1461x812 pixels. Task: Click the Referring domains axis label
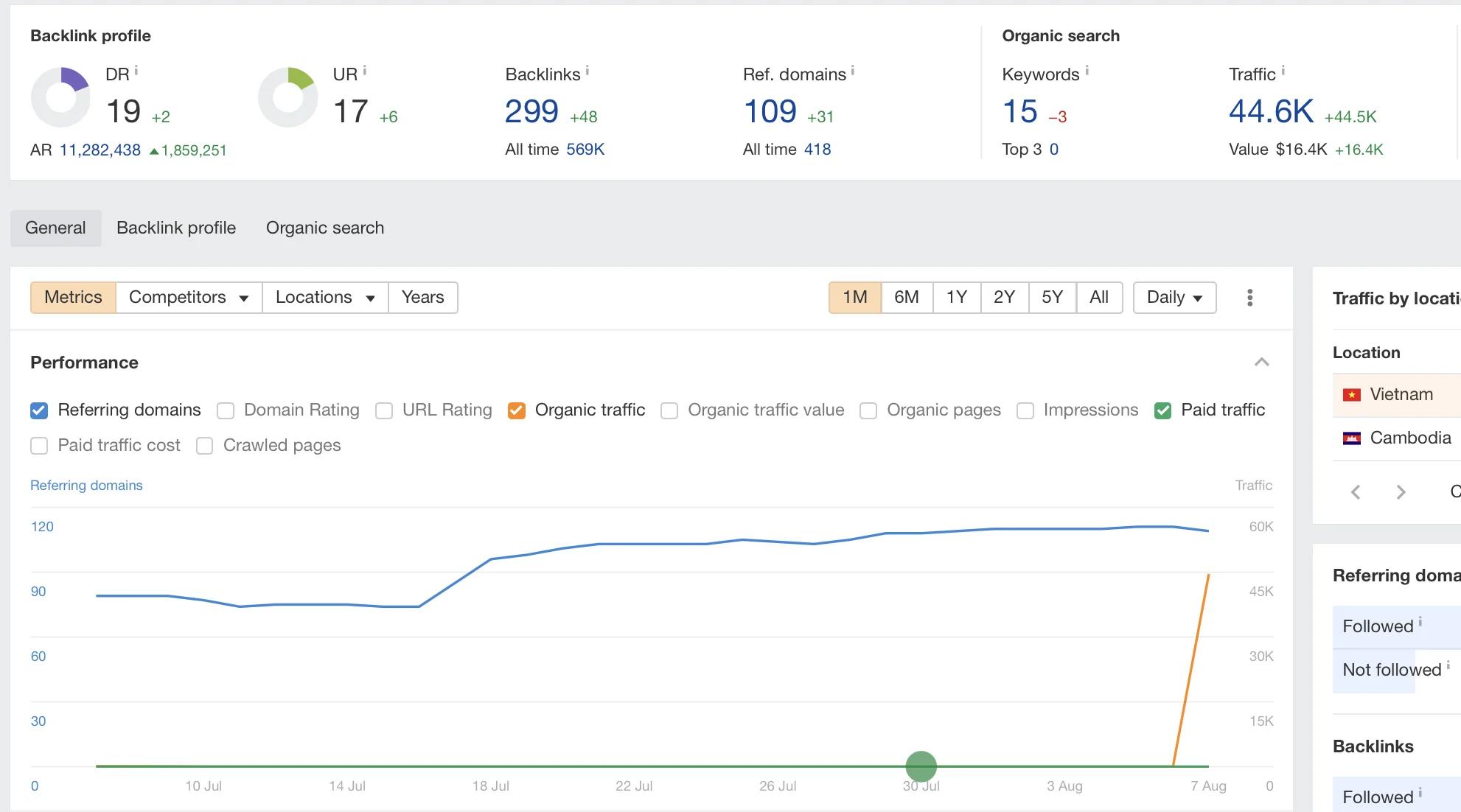86,486
